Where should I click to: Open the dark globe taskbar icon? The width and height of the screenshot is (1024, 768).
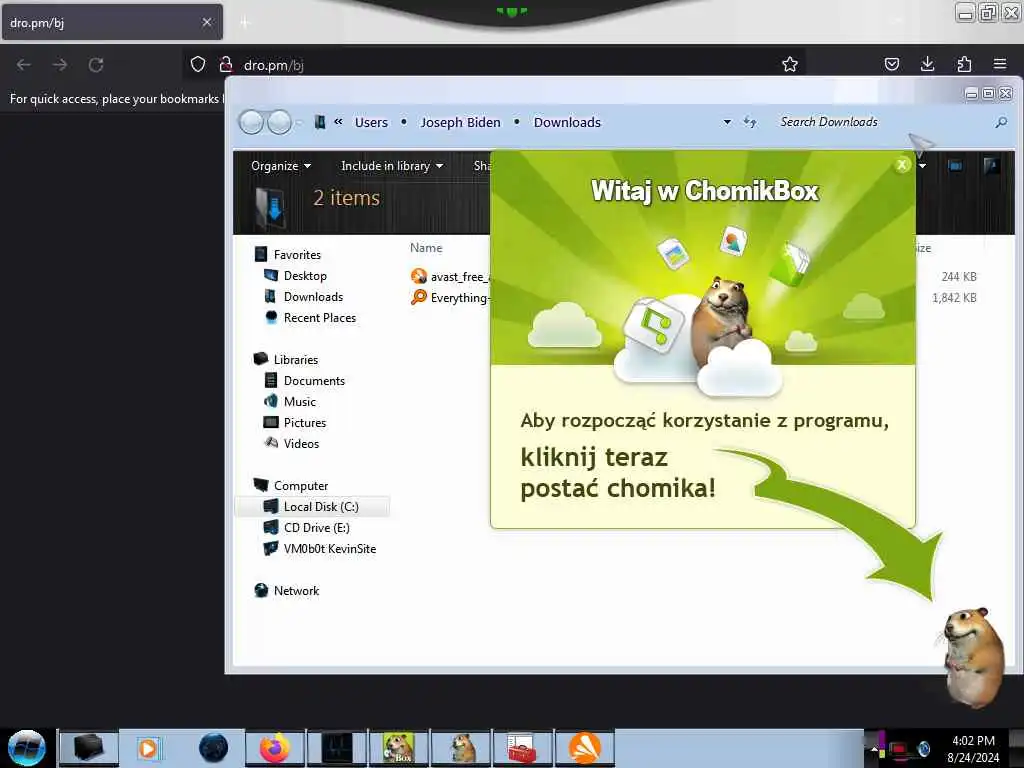(213, 748)
